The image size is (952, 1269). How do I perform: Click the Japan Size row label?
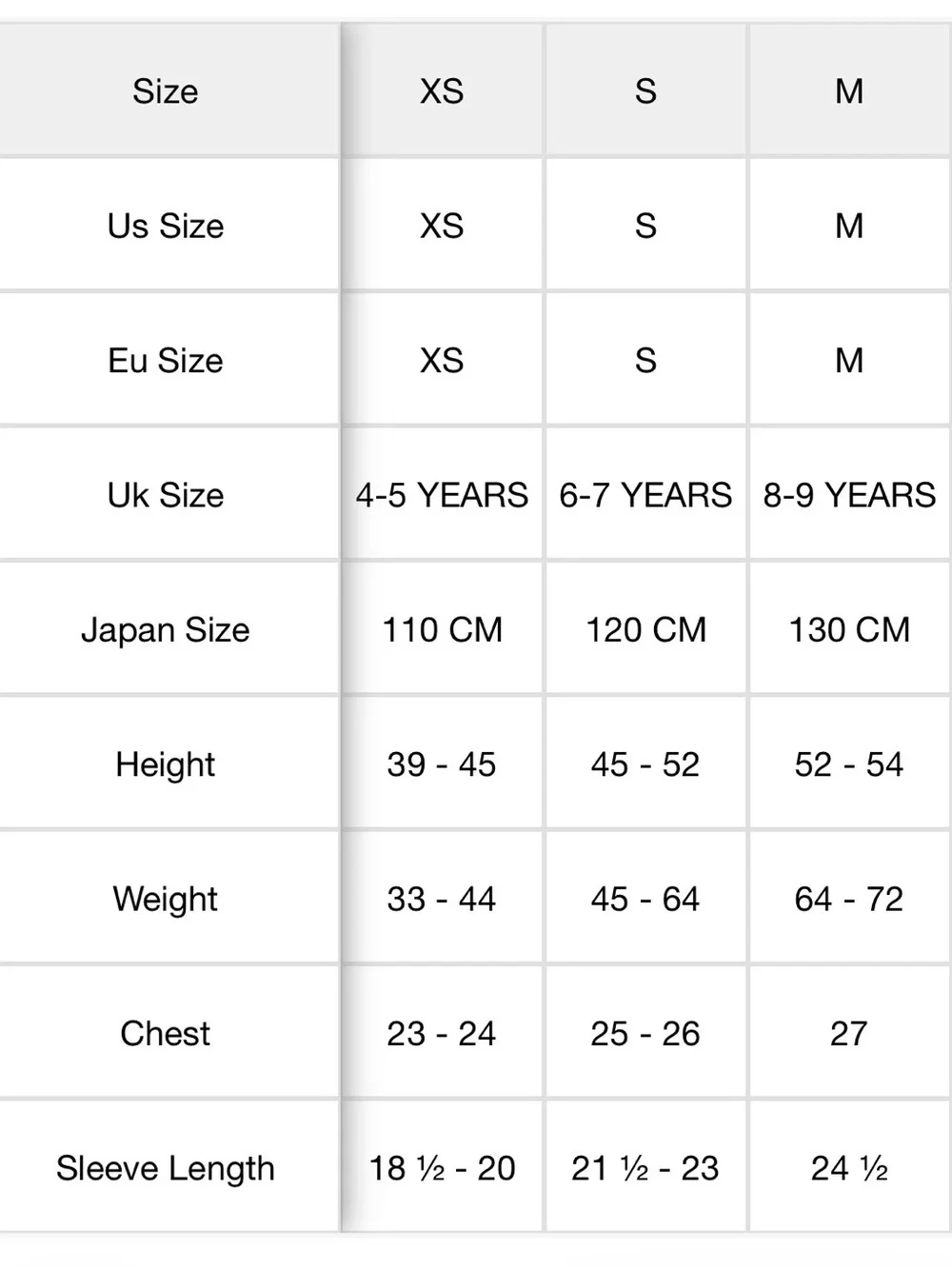click(x=166, y=630)
